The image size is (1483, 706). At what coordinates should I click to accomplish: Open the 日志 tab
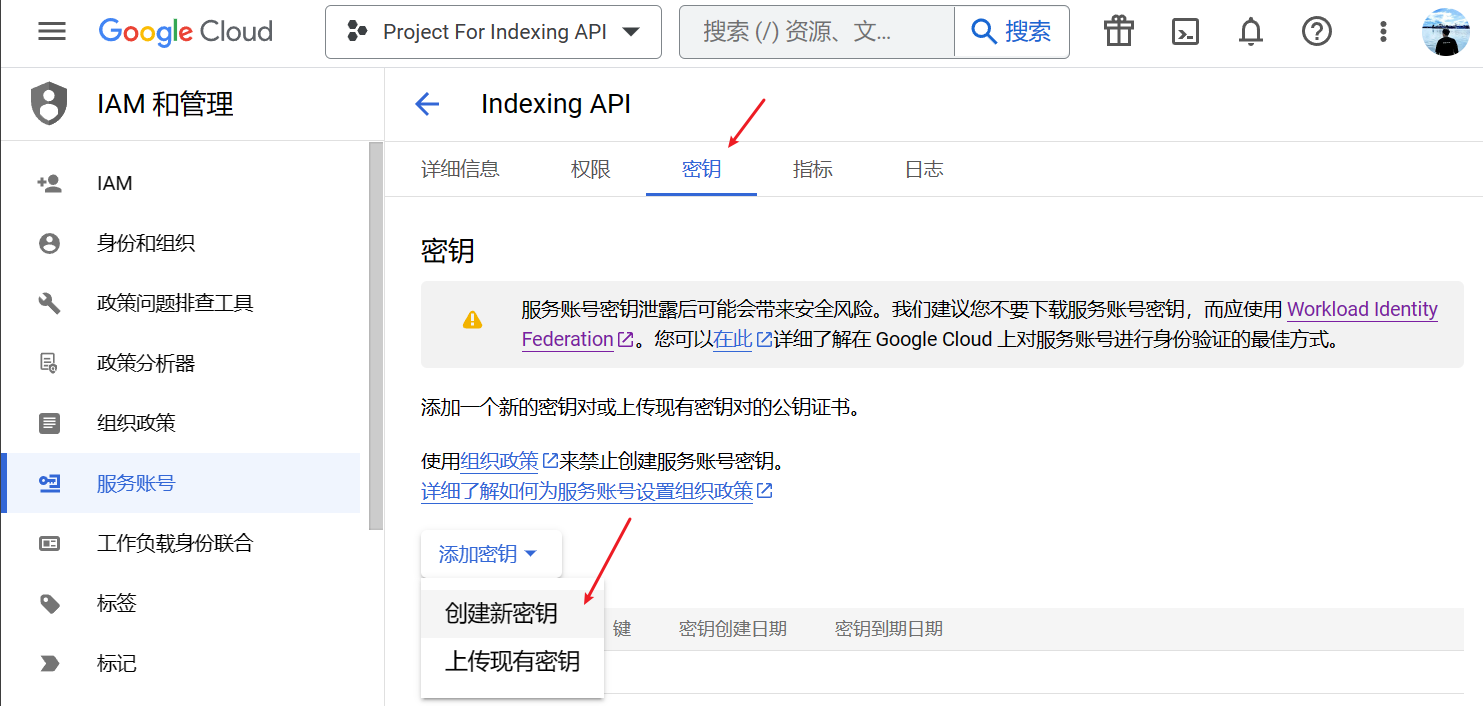923,169
